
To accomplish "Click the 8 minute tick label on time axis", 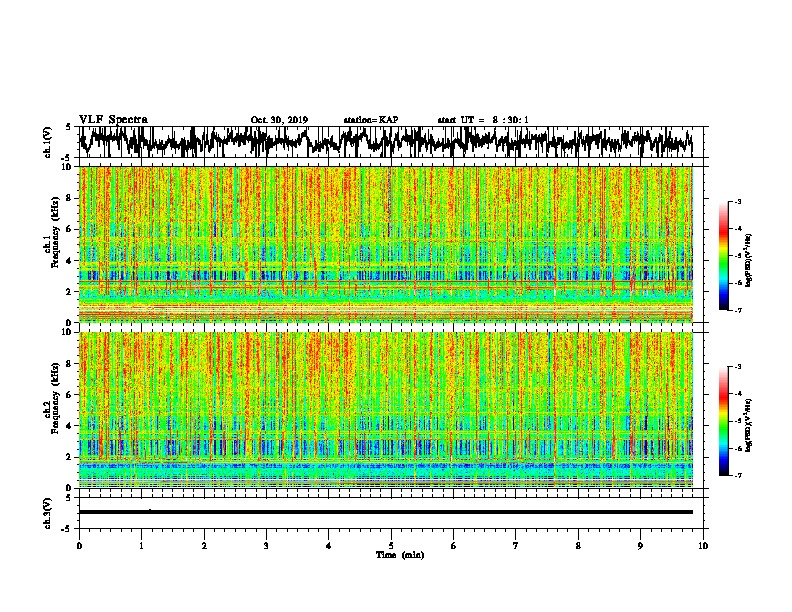I will (x=578, y=546).
